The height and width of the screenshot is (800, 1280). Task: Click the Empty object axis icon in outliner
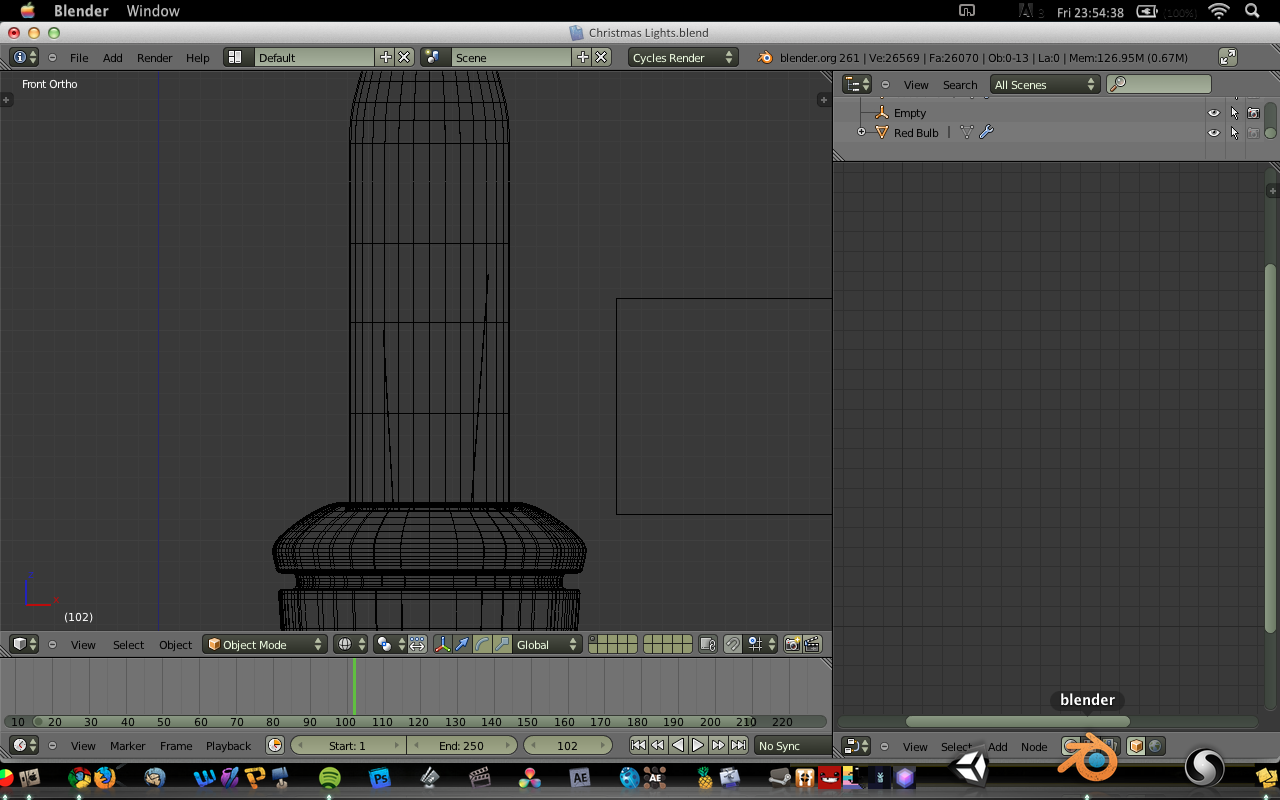pyautogui.click(x=881, y=113)
